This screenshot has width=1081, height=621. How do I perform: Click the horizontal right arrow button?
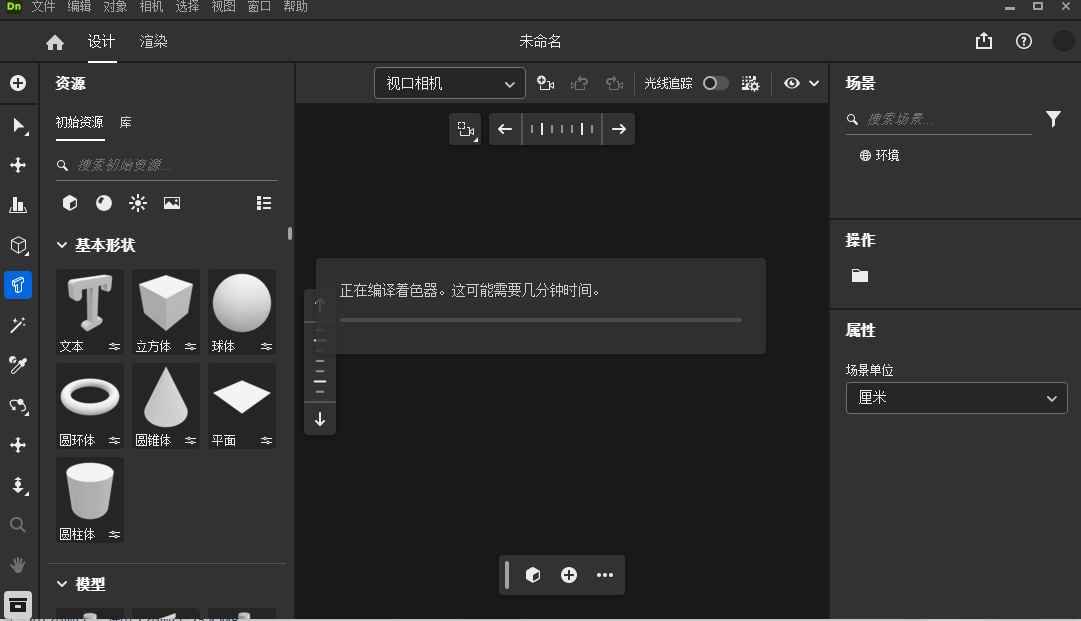coord(618,129)
